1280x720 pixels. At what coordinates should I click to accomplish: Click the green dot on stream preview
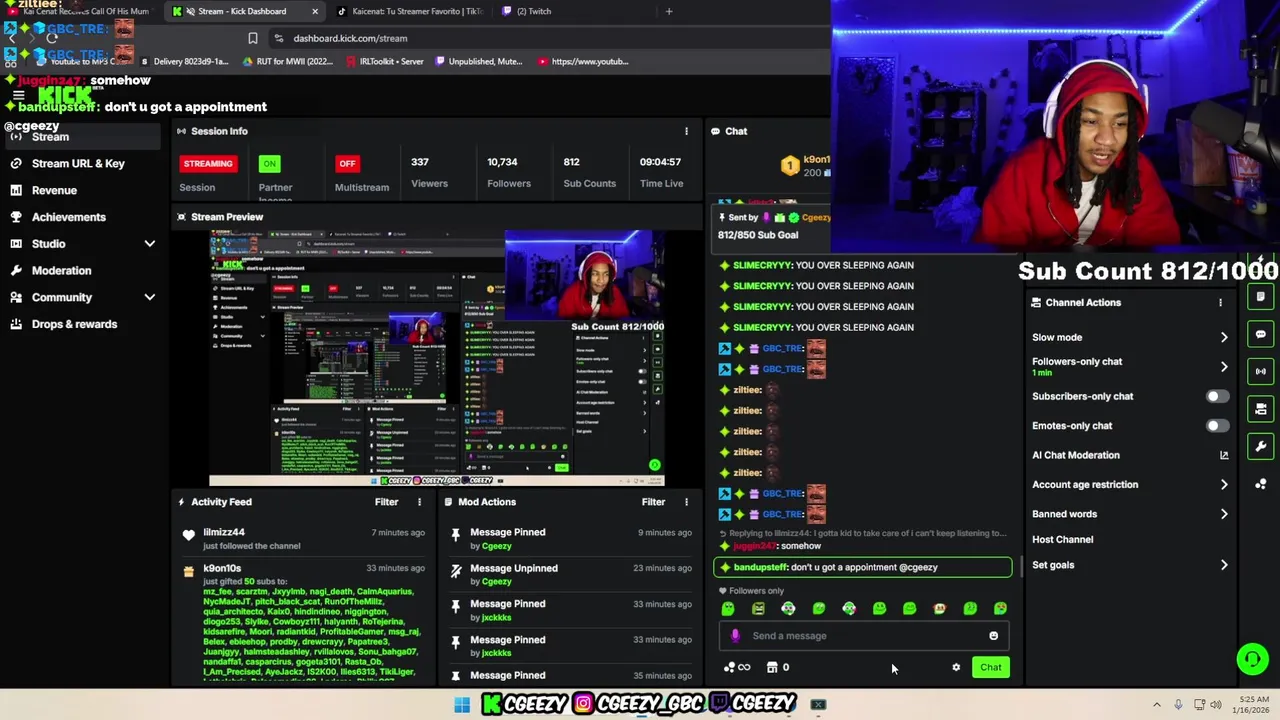click(x=654, y=465)
